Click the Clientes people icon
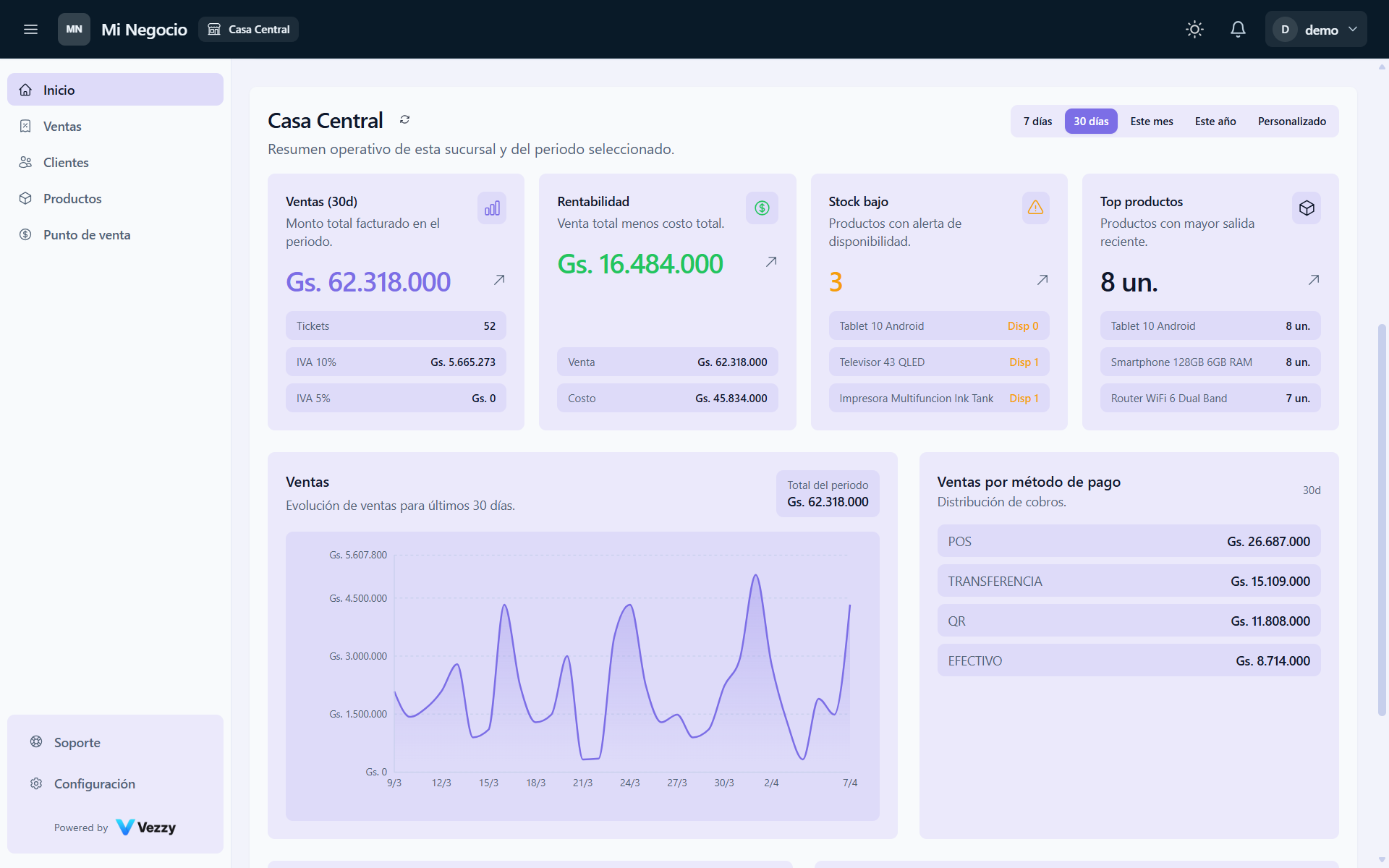Image resolution: width=1389 pixels, height=868 pixels. 25,162
